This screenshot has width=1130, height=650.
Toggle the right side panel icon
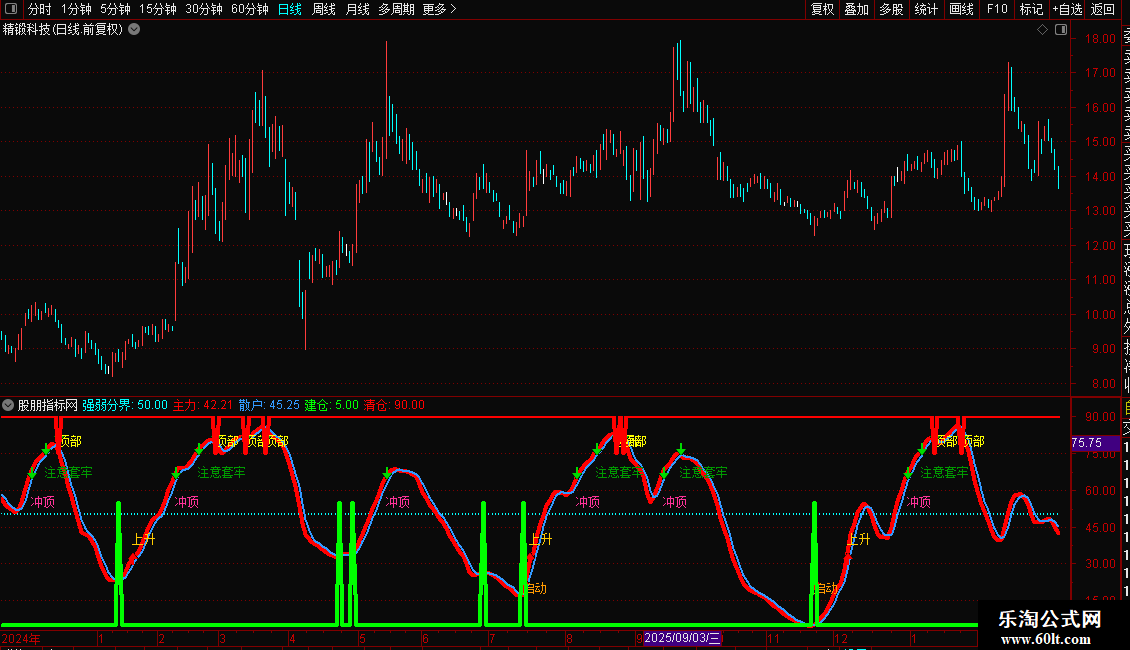[1061, 30]
